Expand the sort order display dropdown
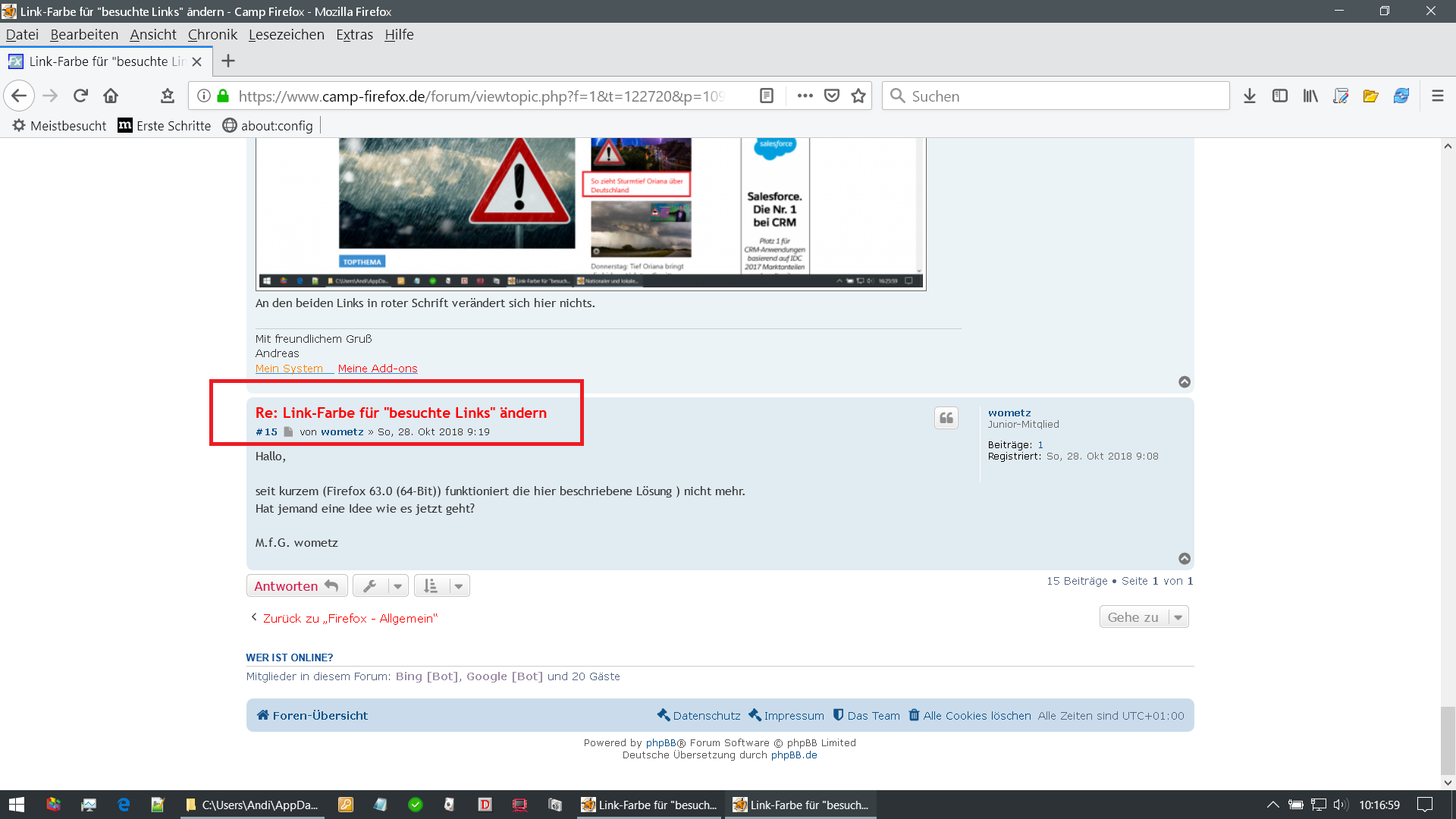The width and height of the screenshot is (1456, 819). coord(442,585)
